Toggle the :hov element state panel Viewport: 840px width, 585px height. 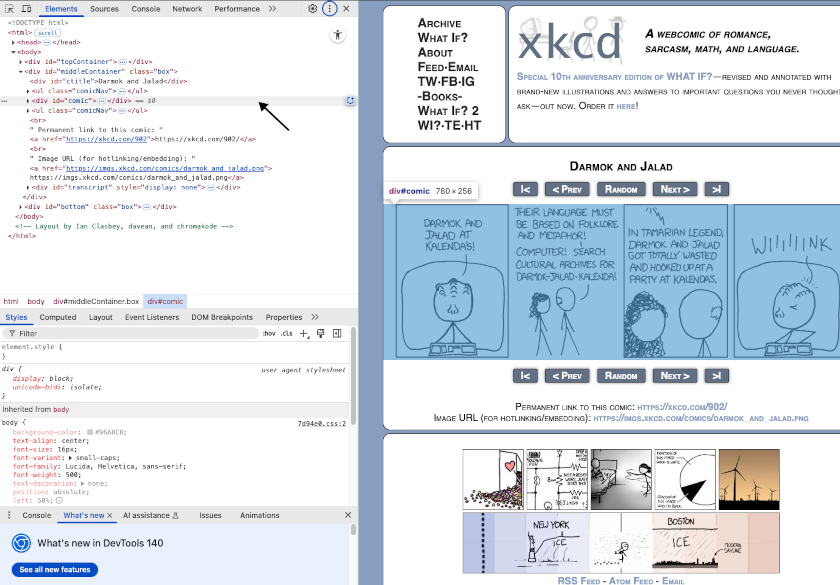pos(269,333)
